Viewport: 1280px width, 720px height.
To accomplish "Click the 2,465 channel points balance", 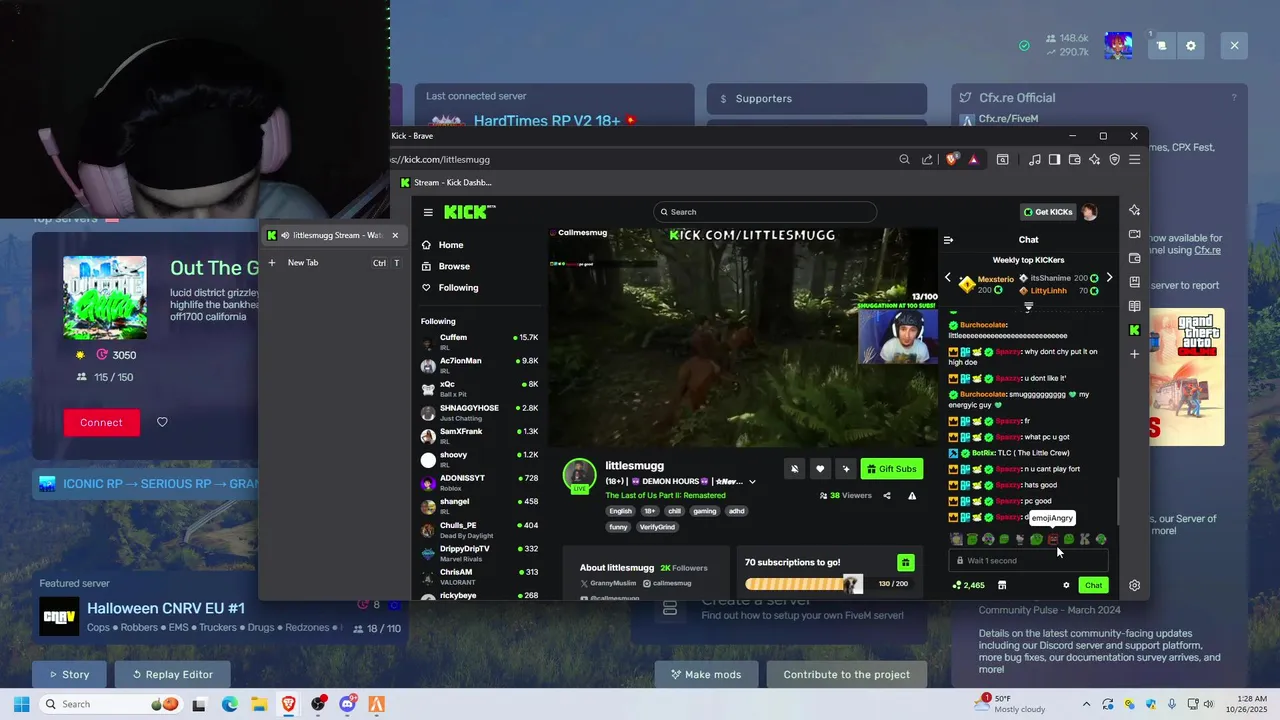I will [969, 586].
